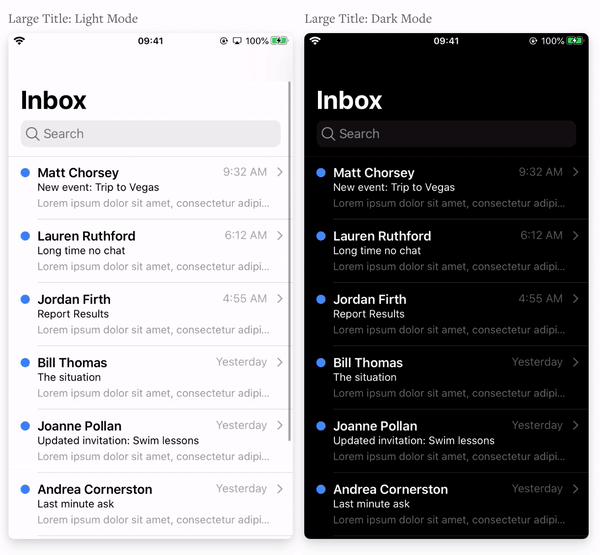This screenshot has width=600, height=555.
Task: Click unread dot for Lauren Ruthford in light mode
Action: tap(25, 236)
